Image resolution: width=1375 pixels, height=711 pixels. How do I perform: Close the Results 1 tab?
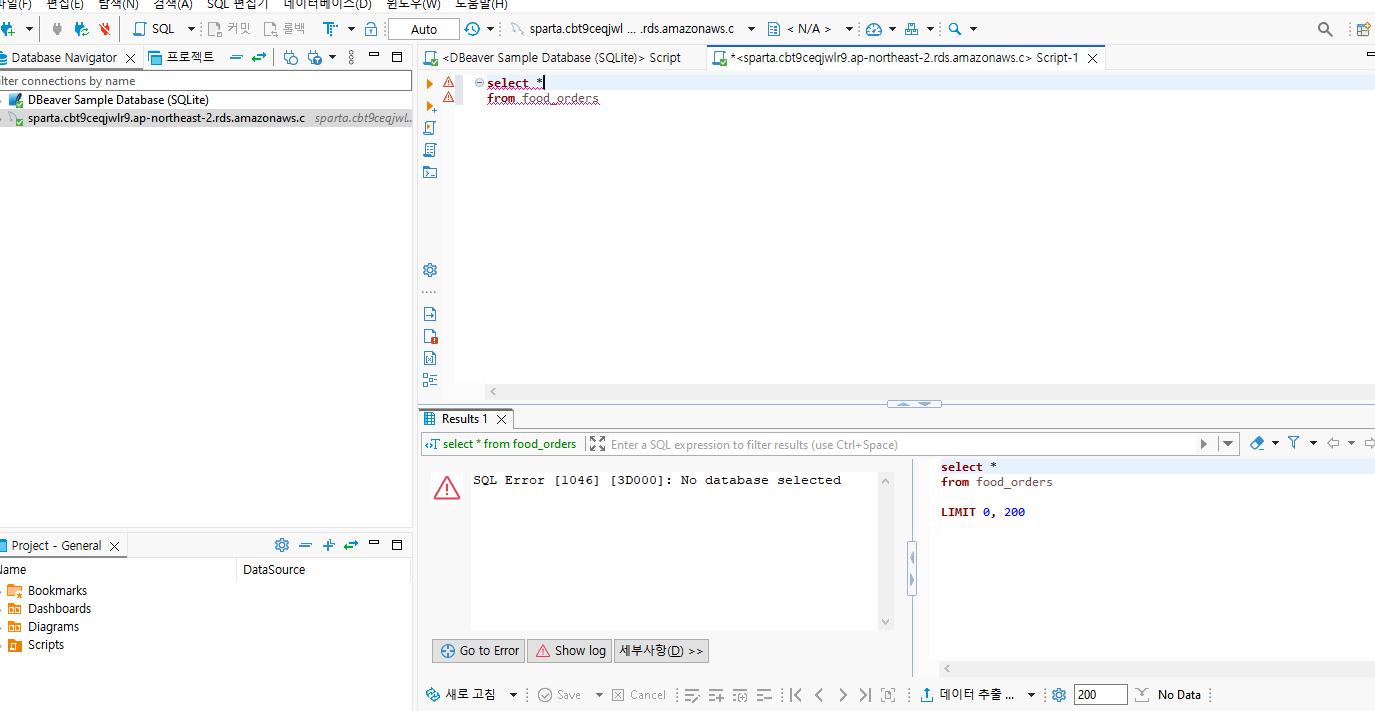(502, 420)
